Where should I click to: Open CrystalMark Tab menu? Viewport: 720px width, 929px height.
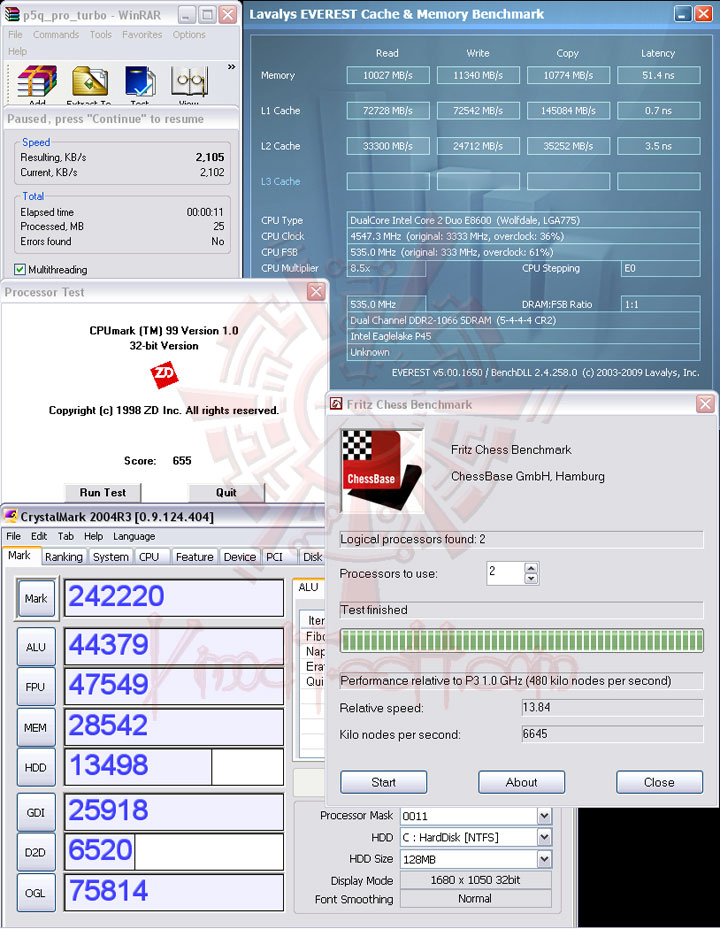[x=66, y=536]
